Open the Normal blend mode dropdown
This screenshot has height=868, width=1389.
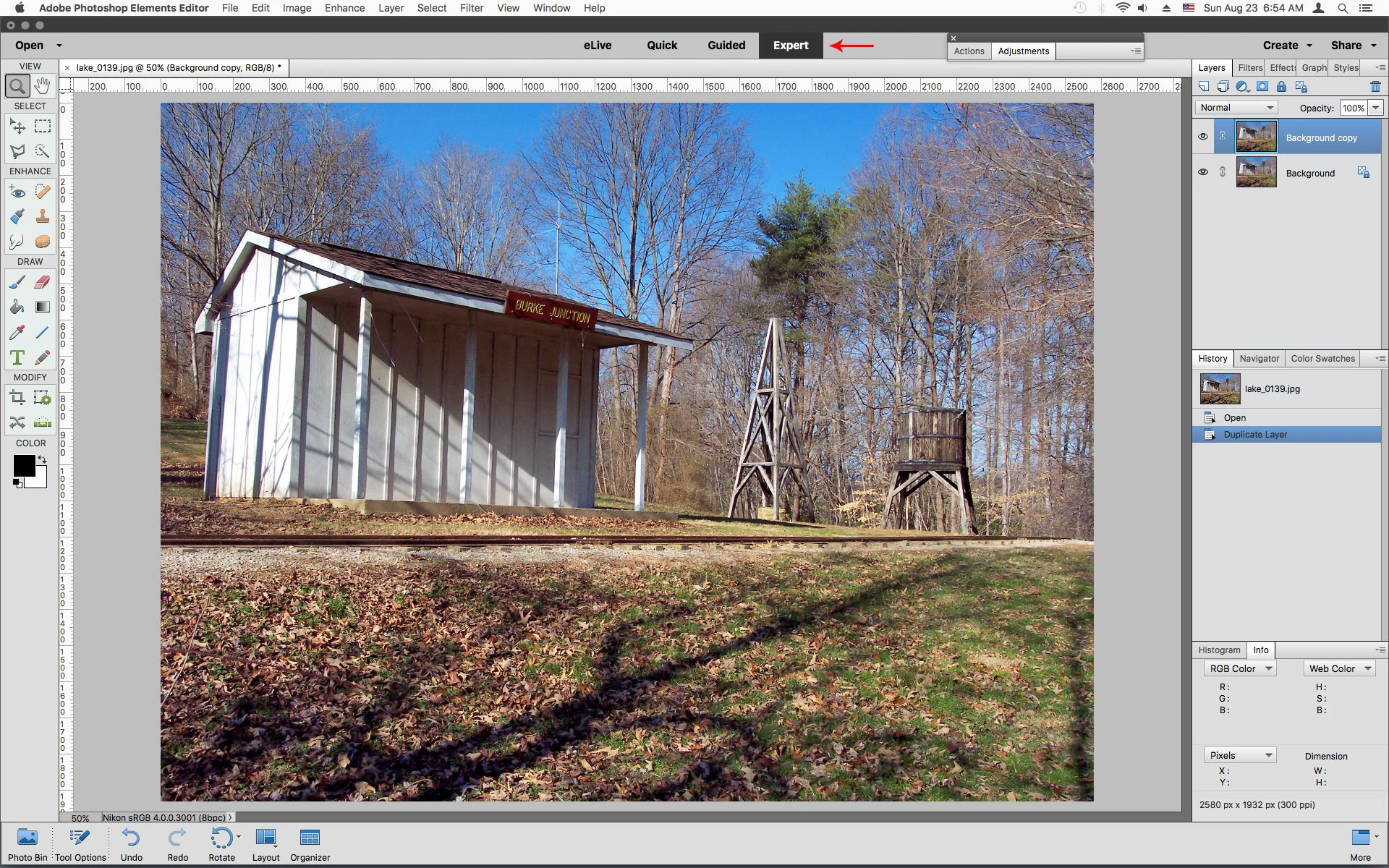(1236, 108)
